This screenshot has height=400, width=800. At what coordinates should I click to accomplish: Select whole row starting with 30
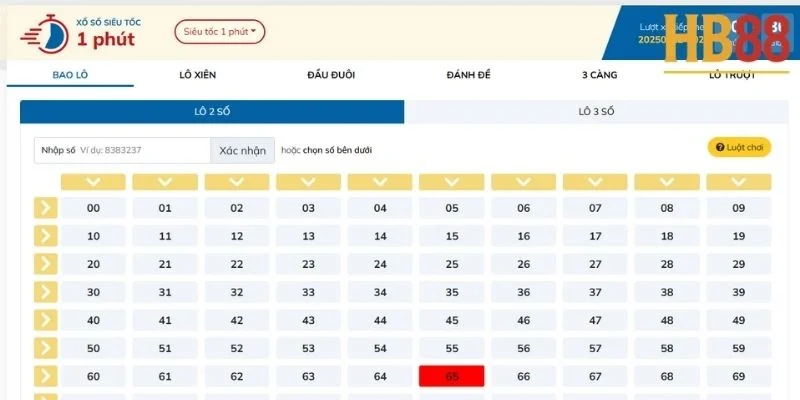point(45,292)
